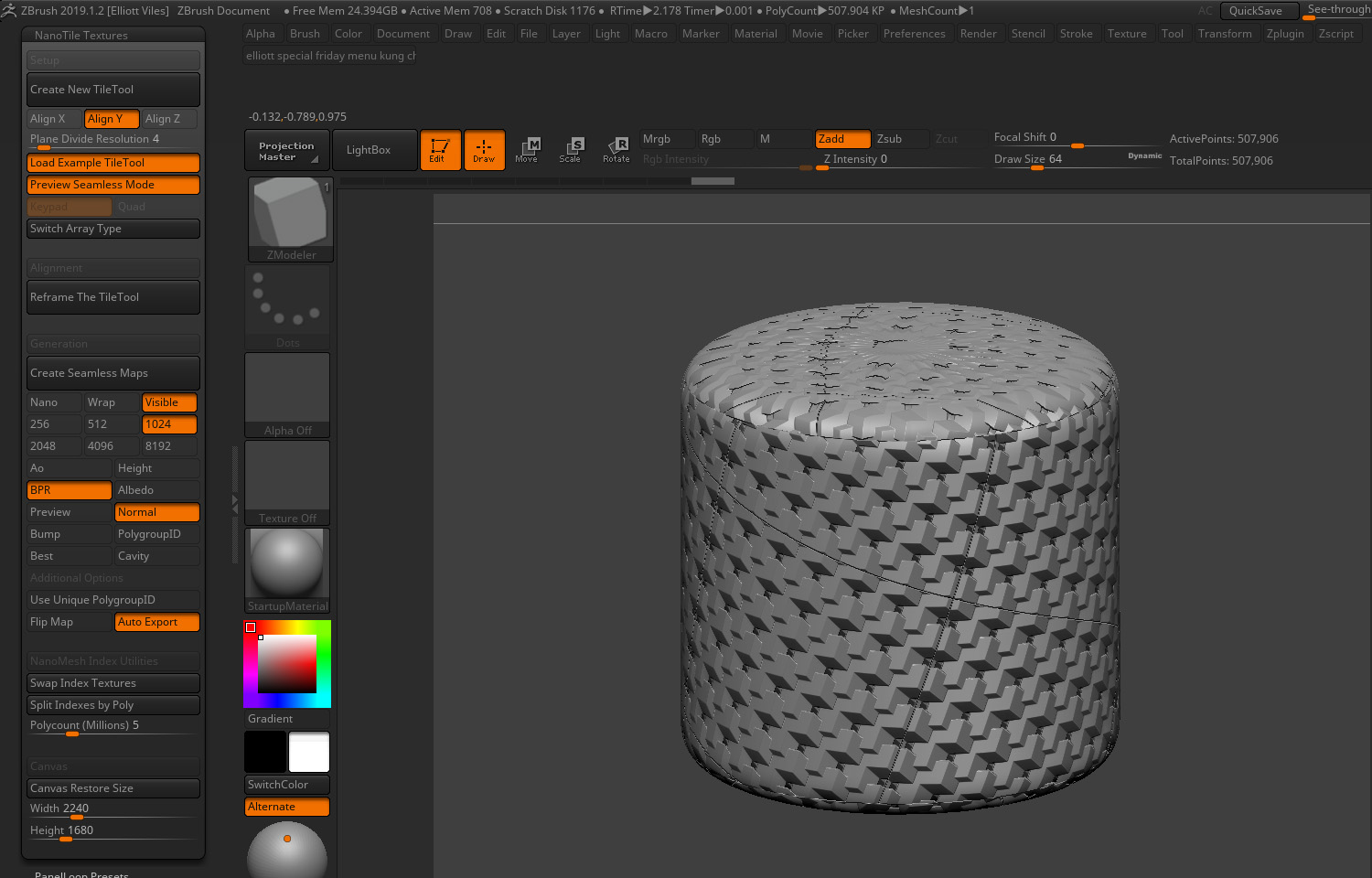This screenshot has width=1372, height=878.
Task: Click Create Seamless Maps button
Action: click(x=113, y=373)
